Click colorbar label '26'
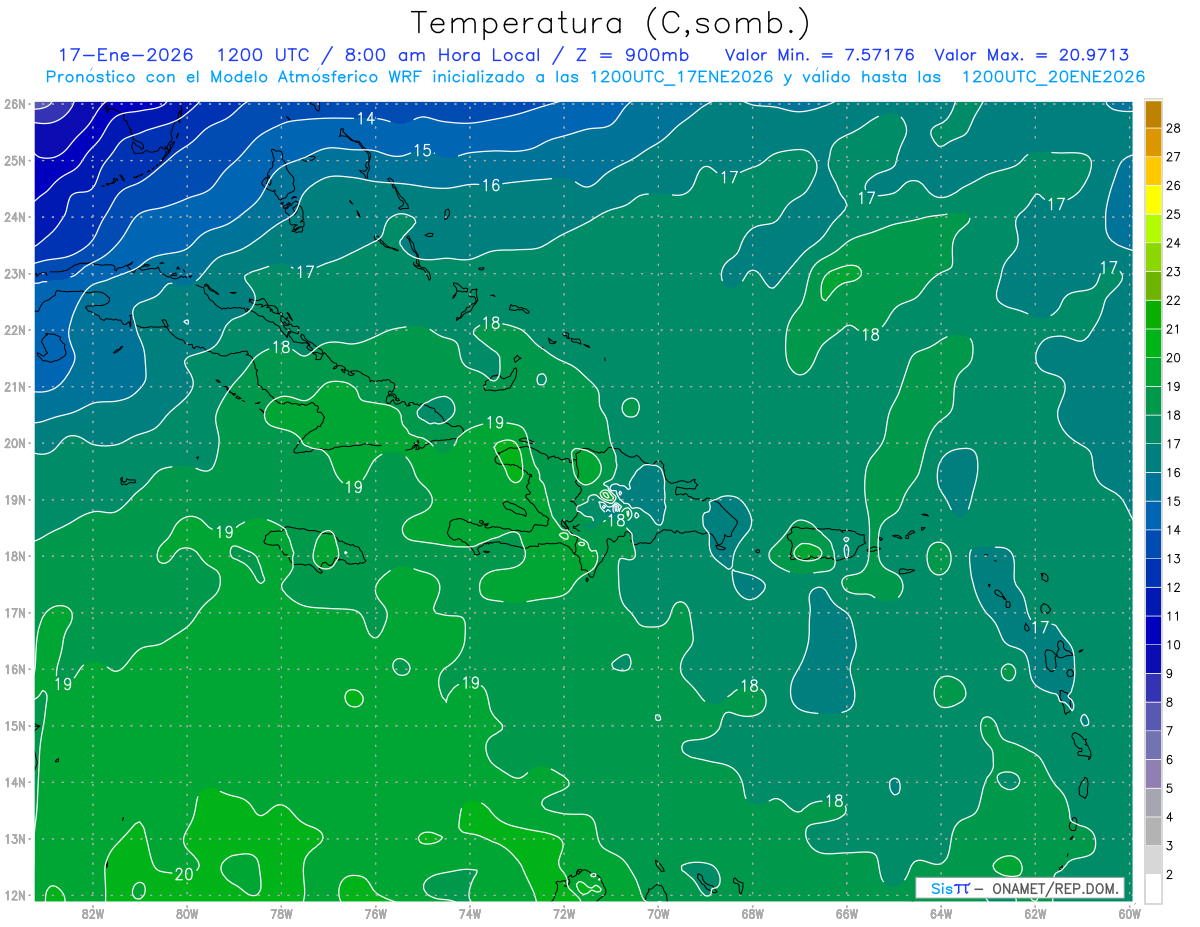The height and width of the screenshot is (927, 1200). 1173,186
